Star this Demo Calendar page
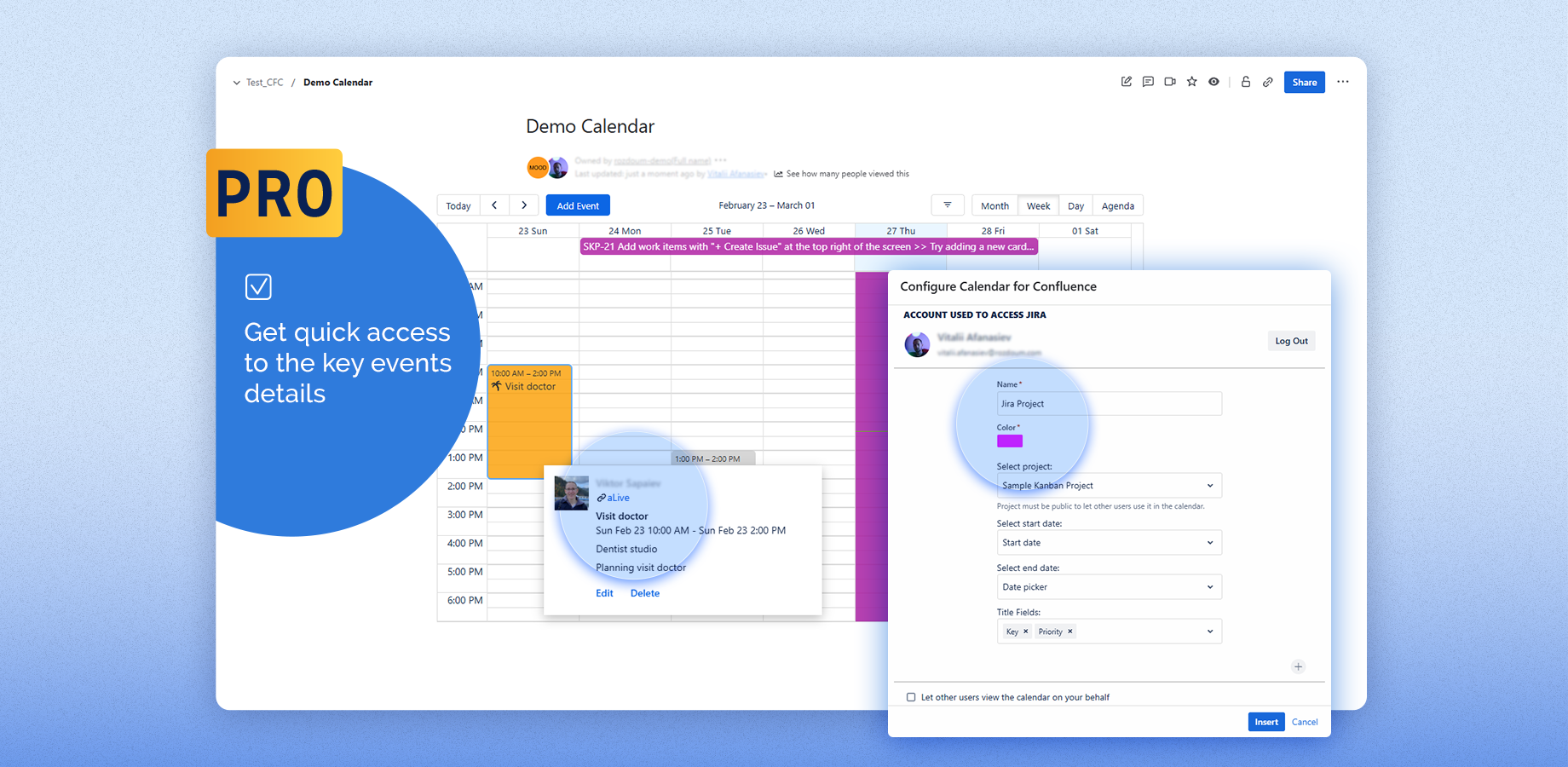 (1192, 82)
